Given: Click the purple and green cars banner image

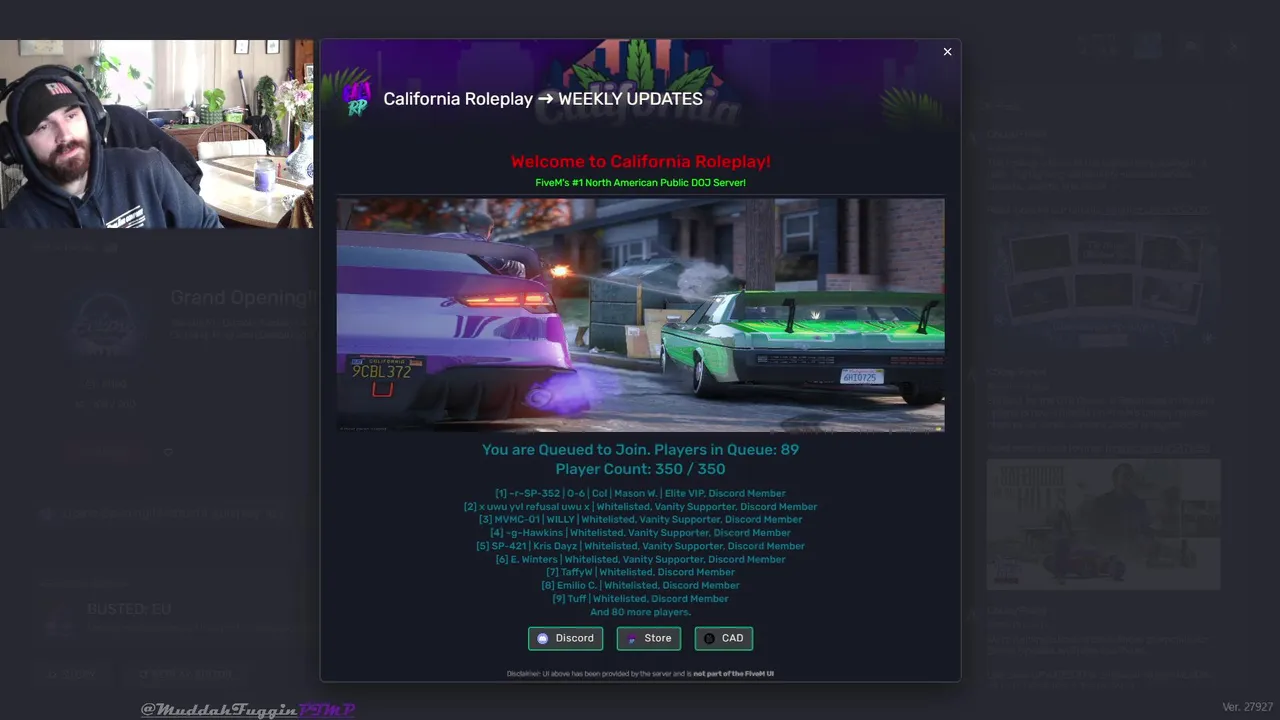Looking at the screenshot, I should pyautogui.click(x=640, y=315).
